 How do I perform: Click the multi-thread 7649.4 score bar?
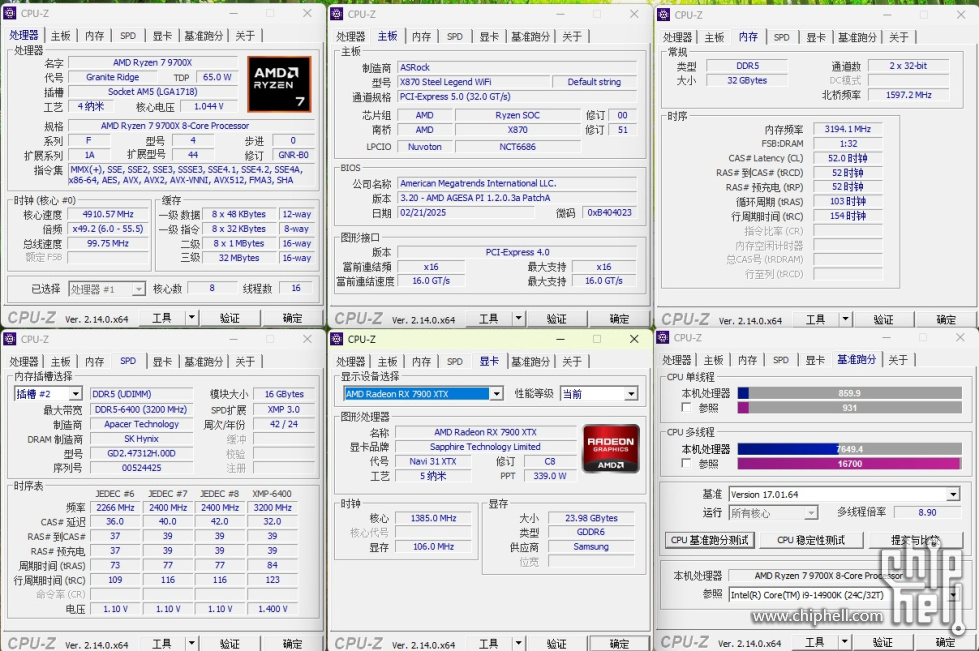(x=849, y=449)
